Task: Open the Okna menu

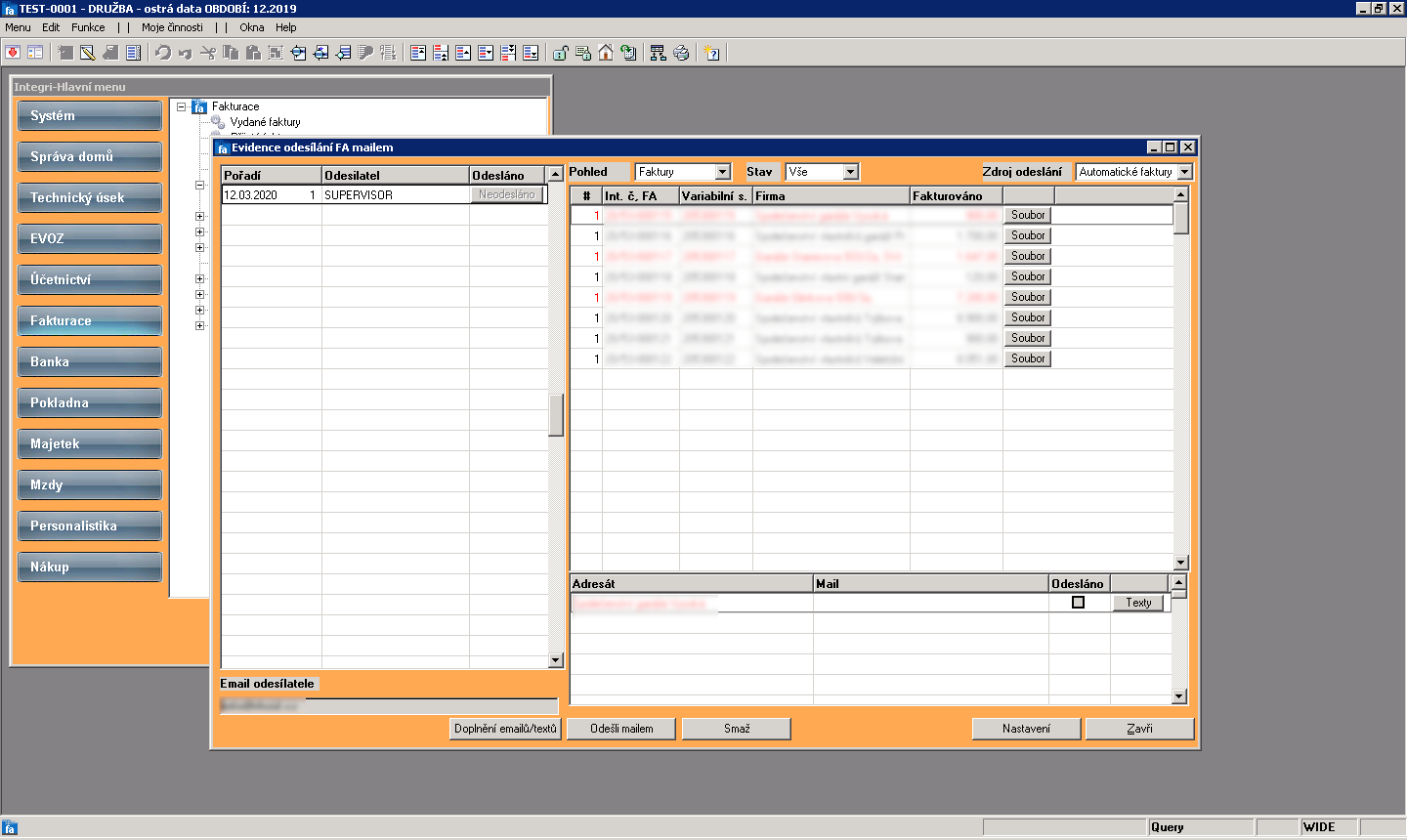Action: 252,27
